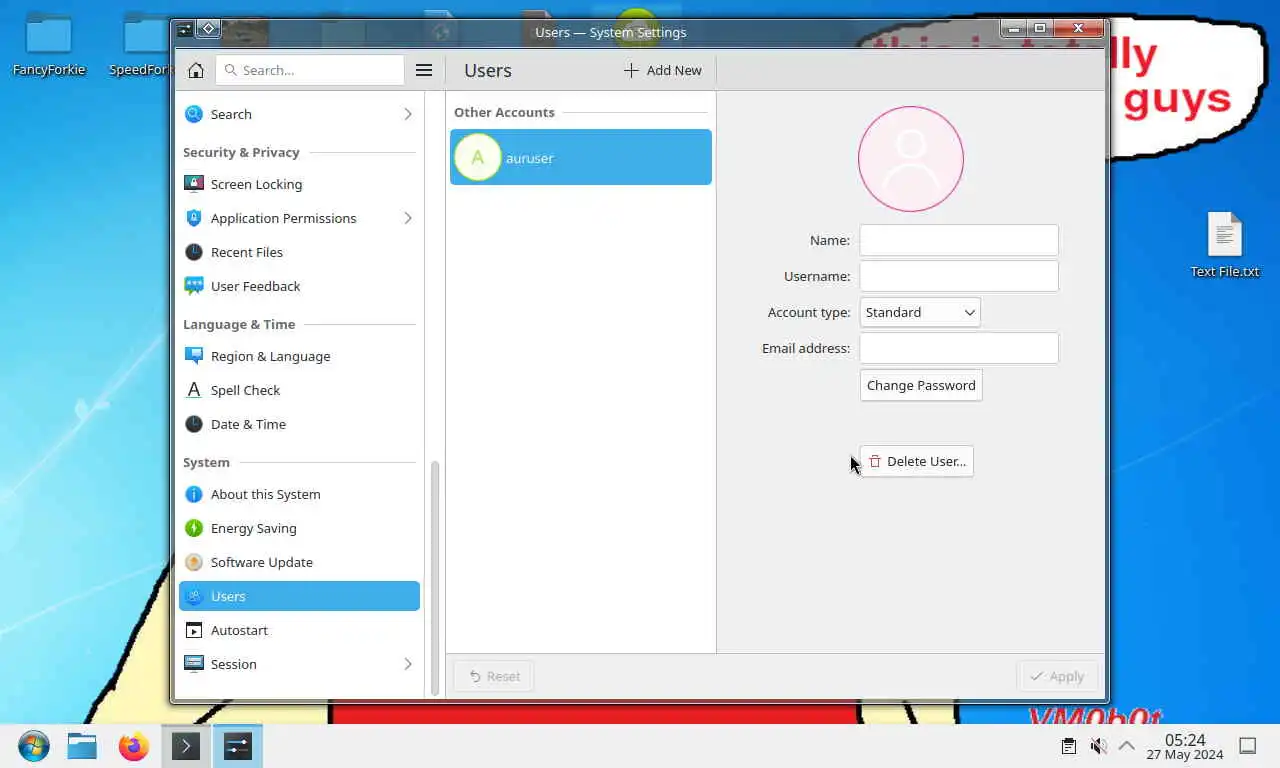Select Energy Saving label
1280x768 pixels.
point(253,528)
